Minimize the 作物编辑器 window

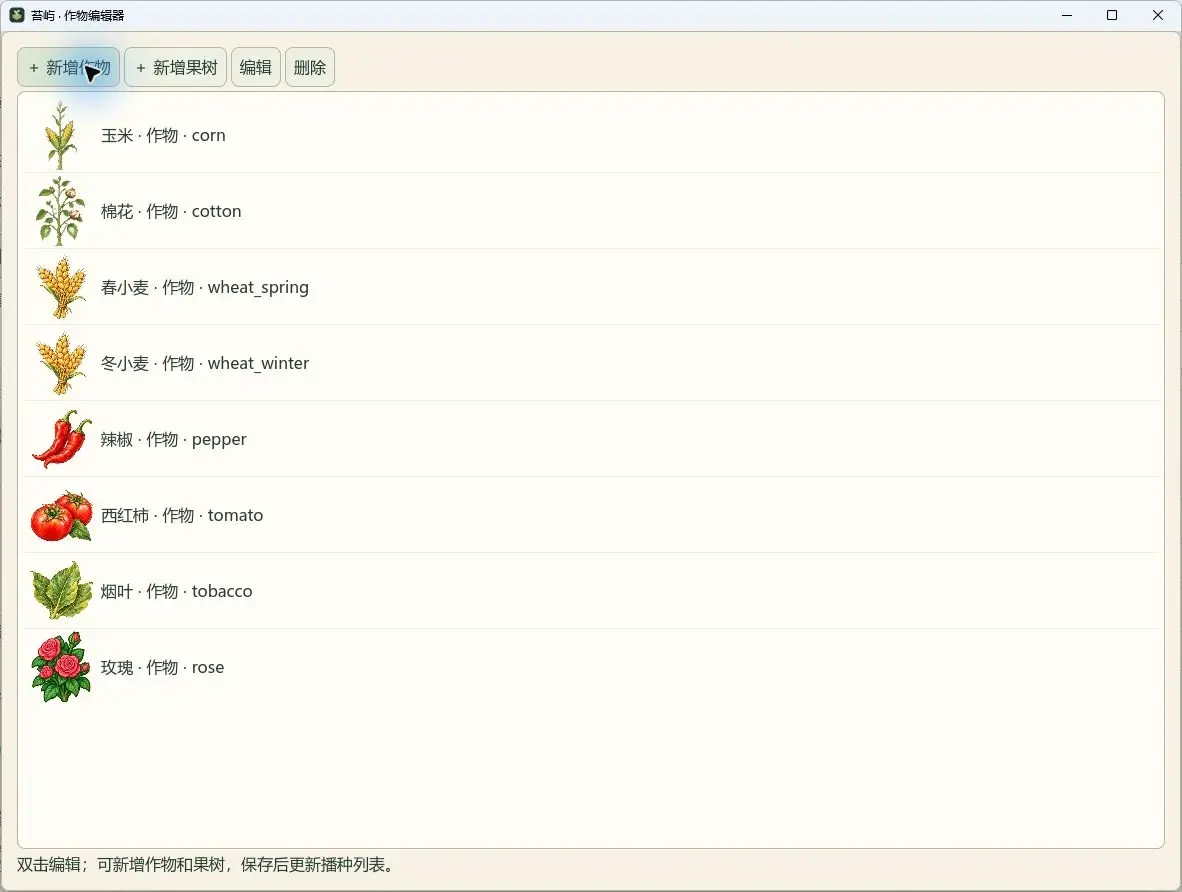pyautogui.click(x=1067, y=15)
